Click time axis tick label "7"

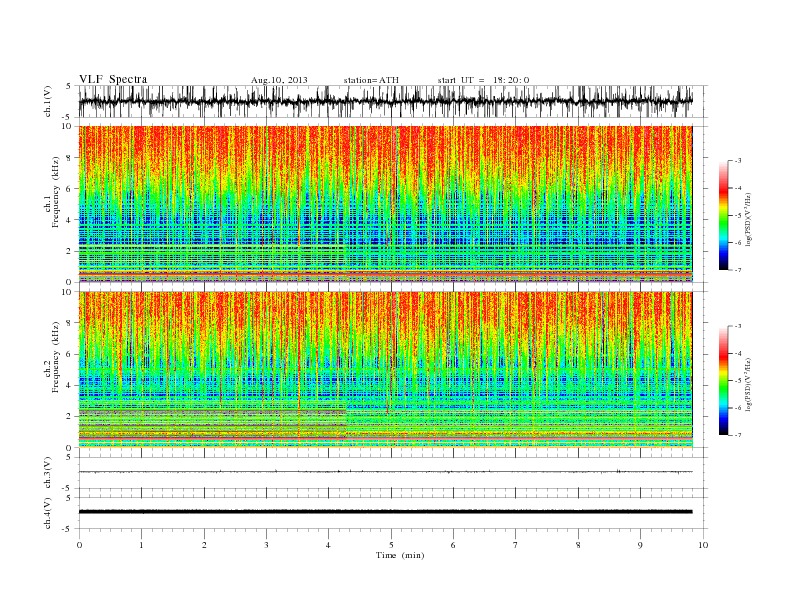516,545
